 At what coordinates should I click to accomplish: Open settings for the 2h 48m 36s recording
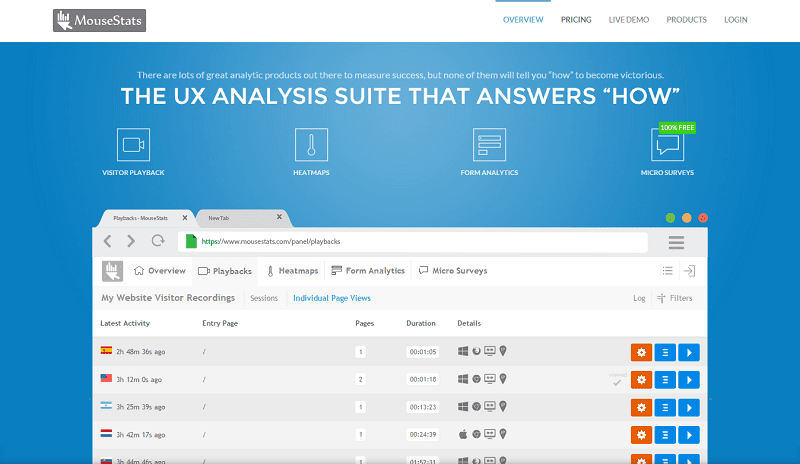[641, 352]
